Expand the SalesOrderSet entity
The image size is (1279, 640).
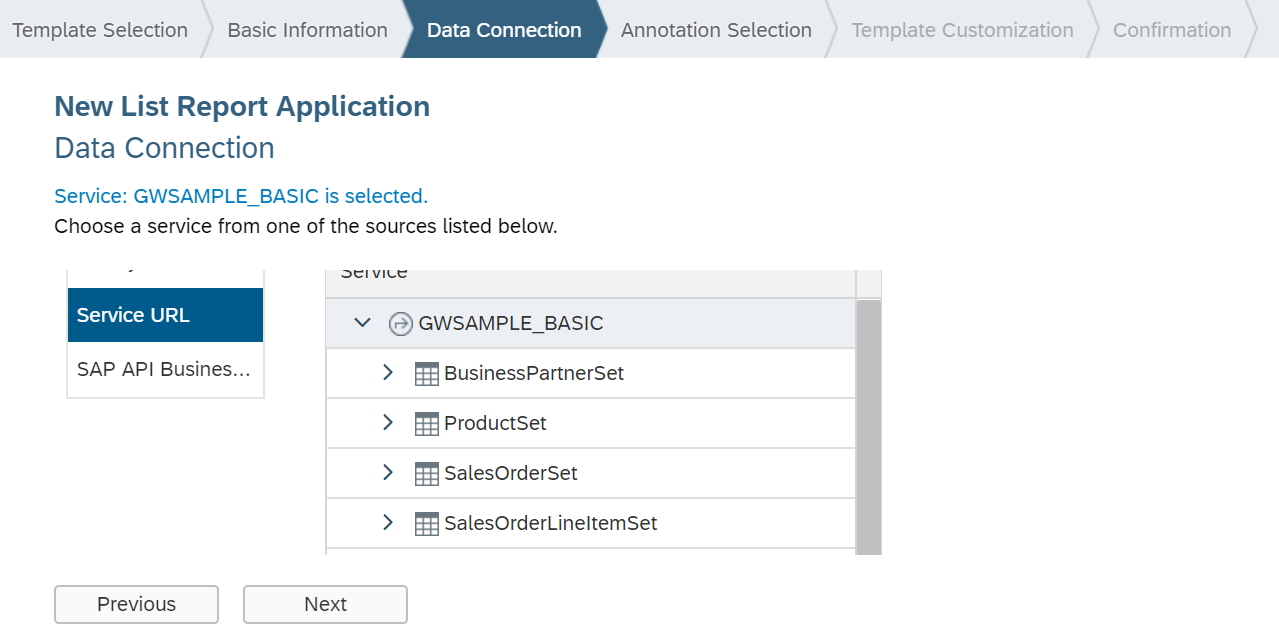[388, 473]
